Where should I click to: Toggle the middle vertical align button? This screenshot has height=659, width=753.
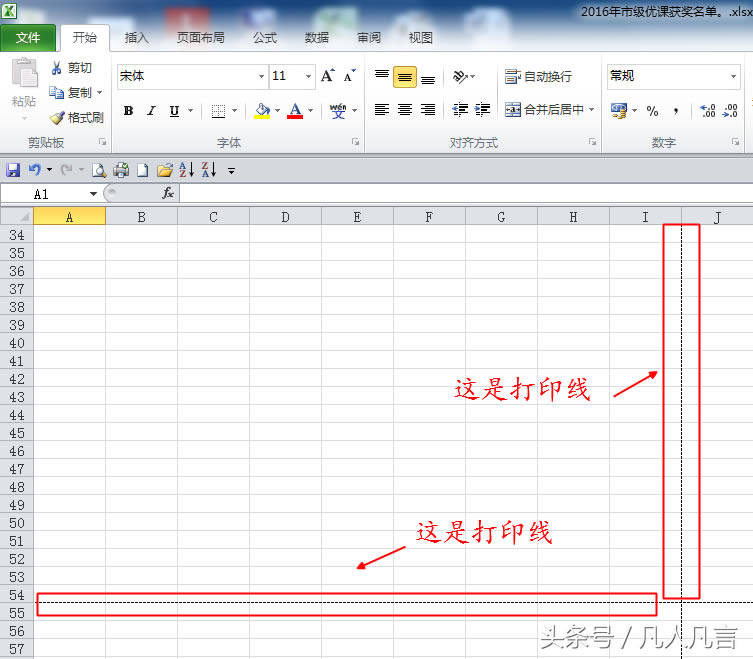[x=405, y=77]
